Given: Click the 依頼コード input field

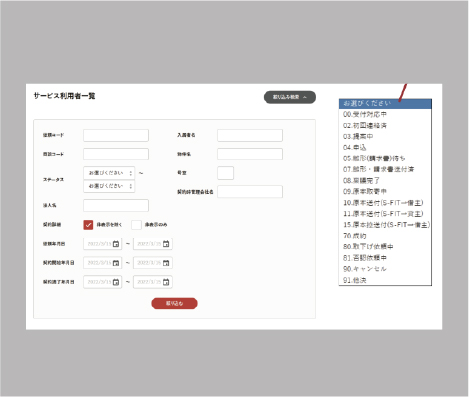Looking at the screenshot, I should pos(116,135).
